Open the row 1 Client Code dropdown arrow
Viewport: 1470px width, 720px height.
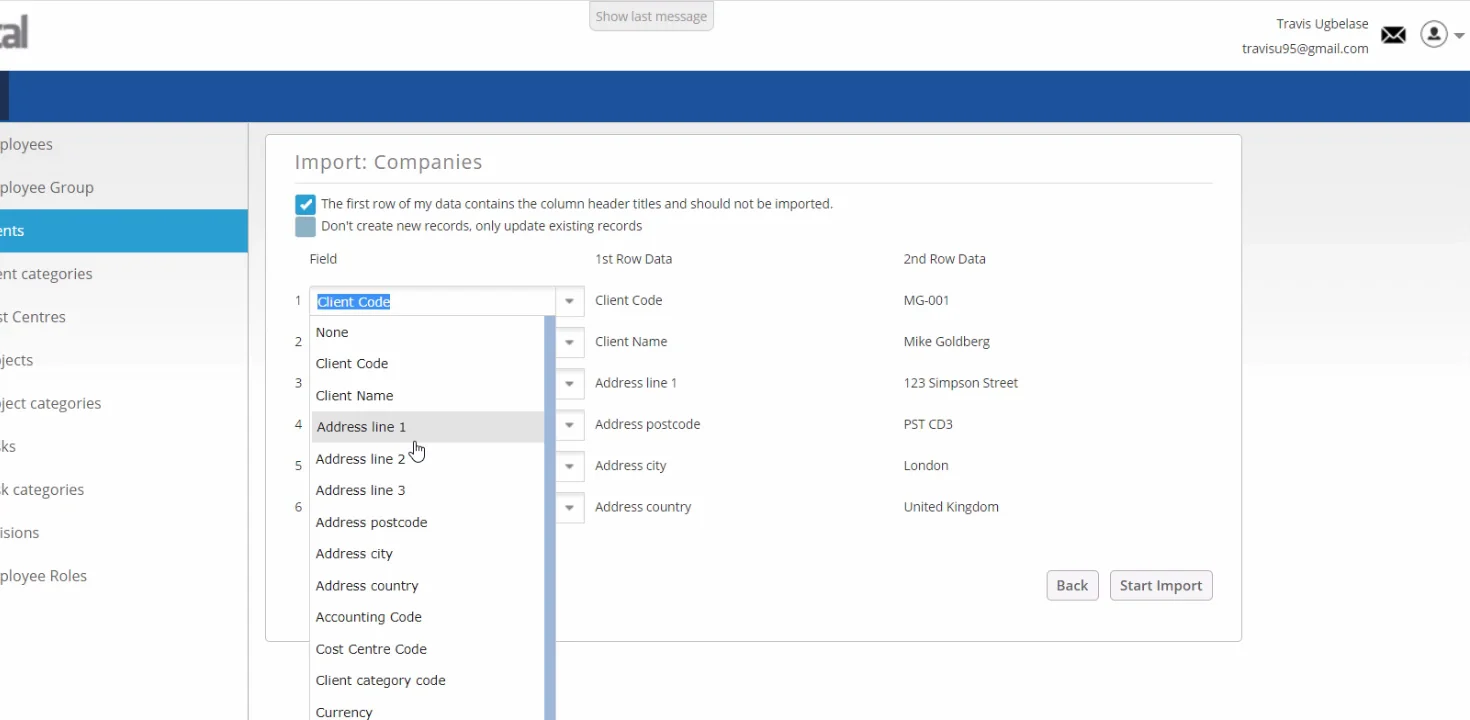(x=569, y=301)
